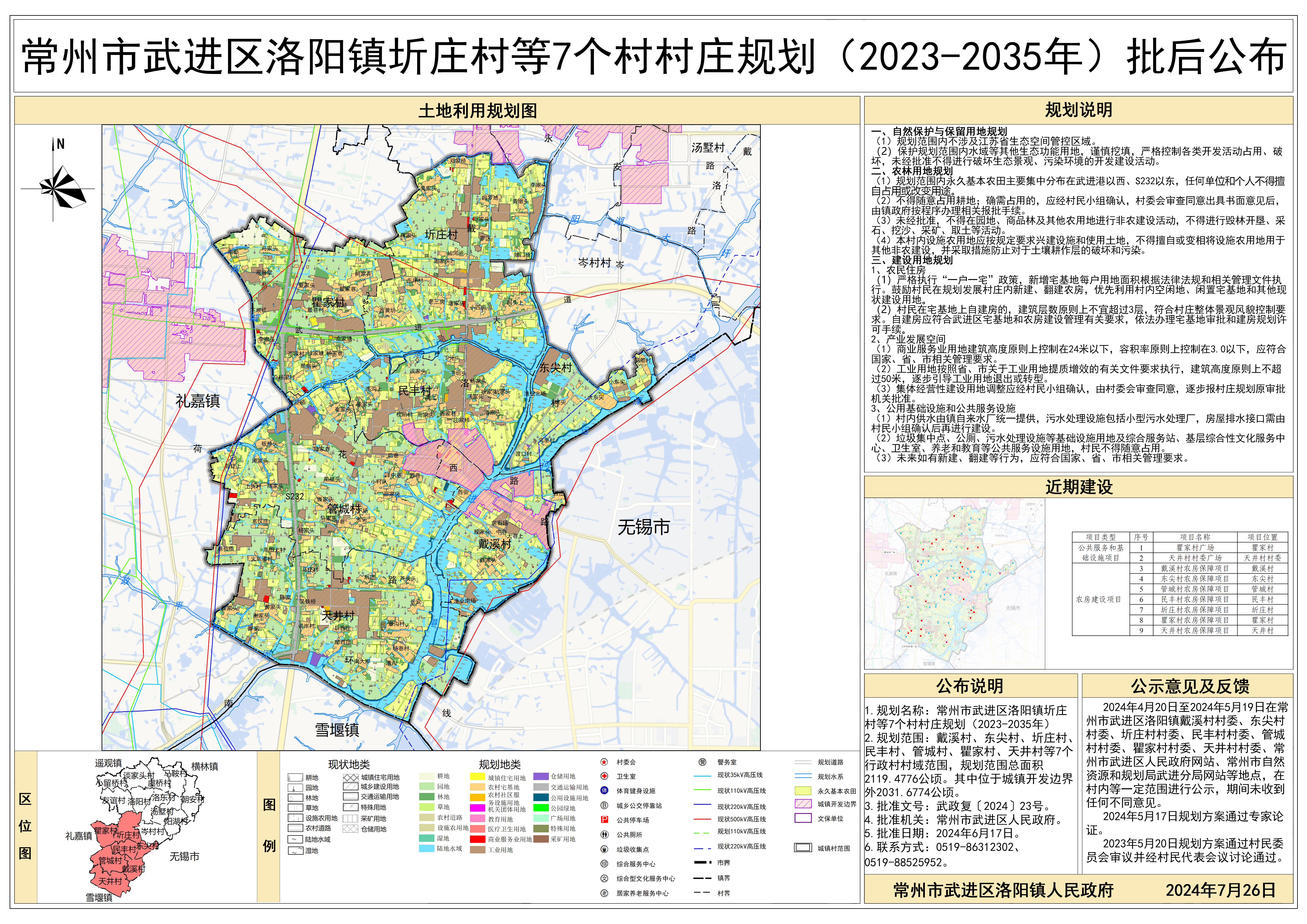Click the 戴溪村 label on main map
1307x924 pixels.
[x=494, y=544]
